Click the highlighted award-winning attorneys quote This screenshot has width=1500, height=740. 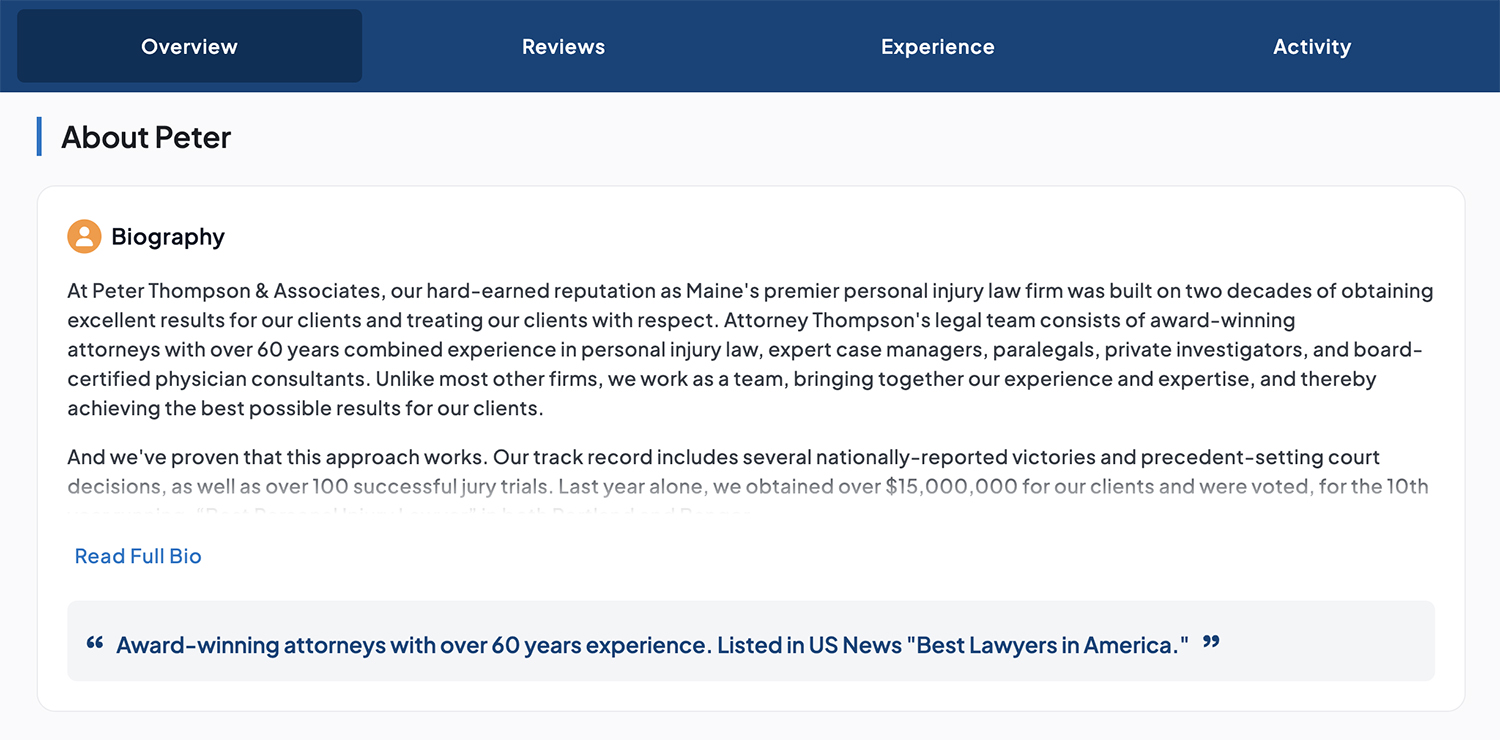point(652,645)
